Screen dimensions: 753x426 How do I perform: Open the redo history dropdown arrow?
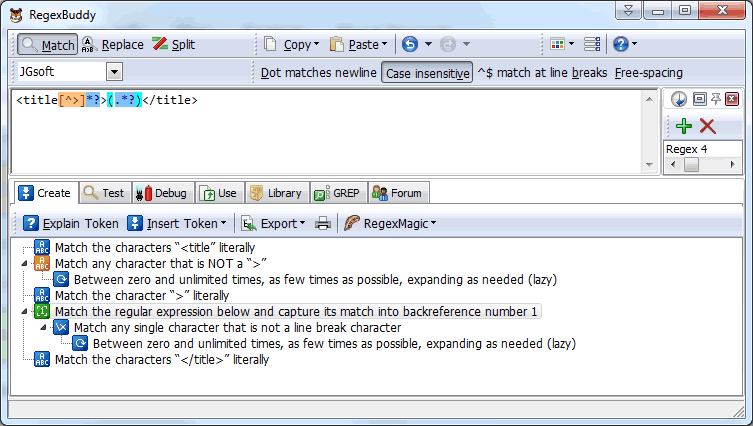click(466, 44)
